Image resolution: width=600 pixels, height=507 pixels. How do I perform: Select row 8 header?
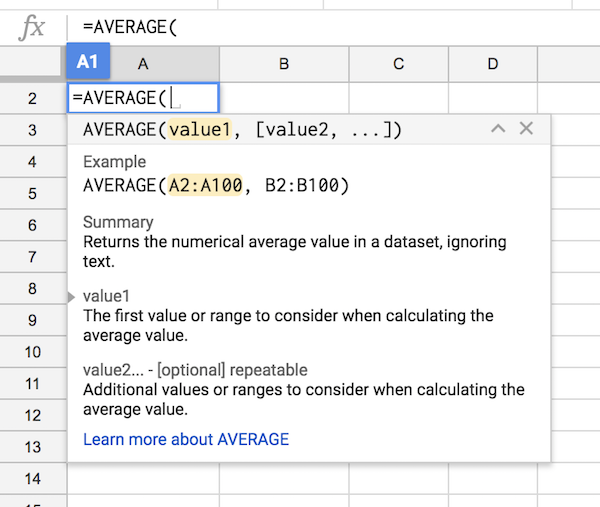click(33, 289)
